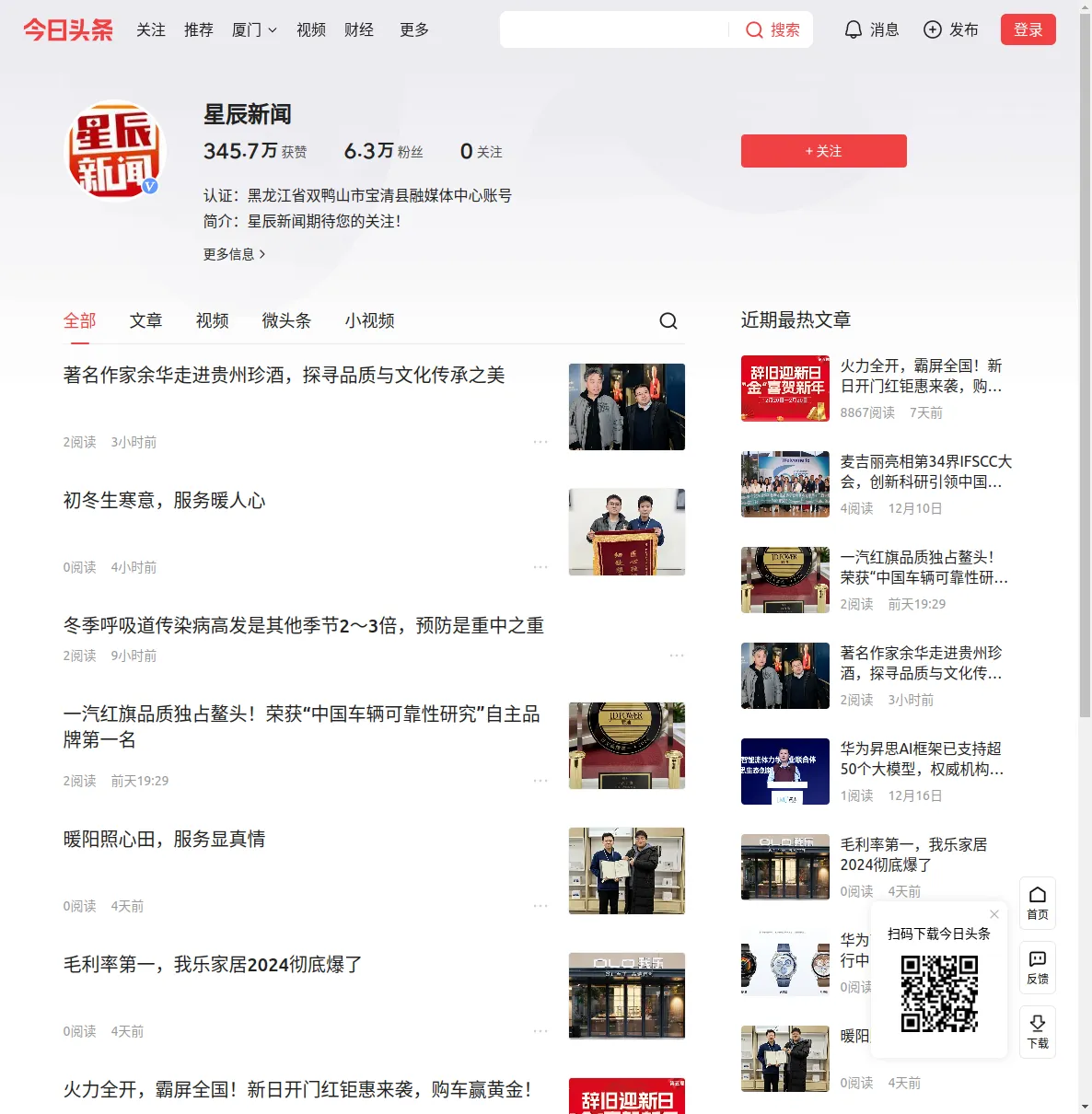The width and height of the screenshot is (1092, 1114).
Task: Open 麦吉丽 group photo thumbnail
Action: pos(785,484)
